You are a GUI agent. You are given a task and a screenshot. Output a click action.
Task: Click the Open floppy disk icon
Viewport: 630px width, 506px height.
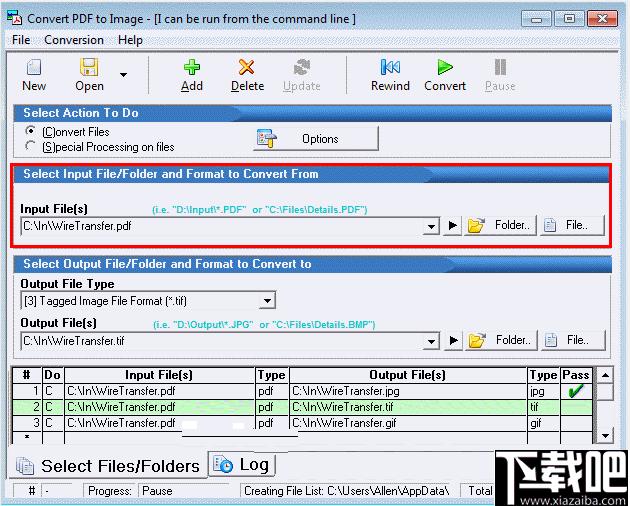coord(89,68)
